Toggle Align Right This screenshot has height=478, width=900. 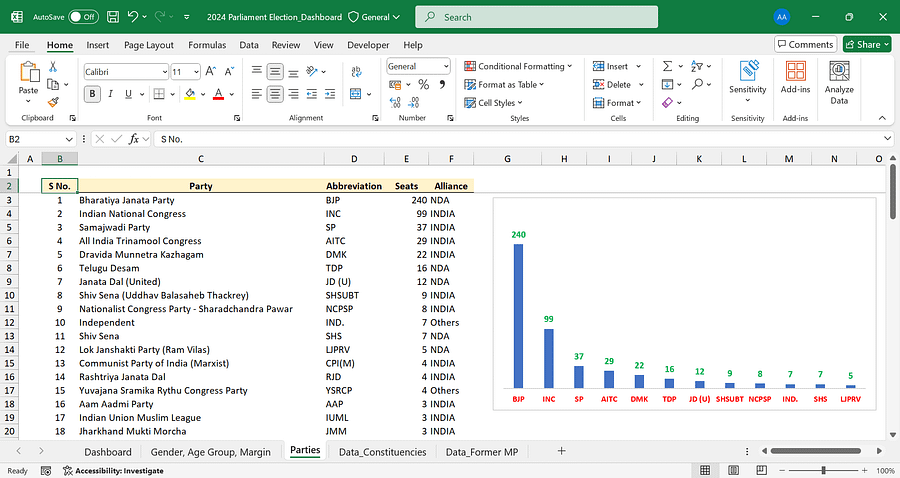293,94
